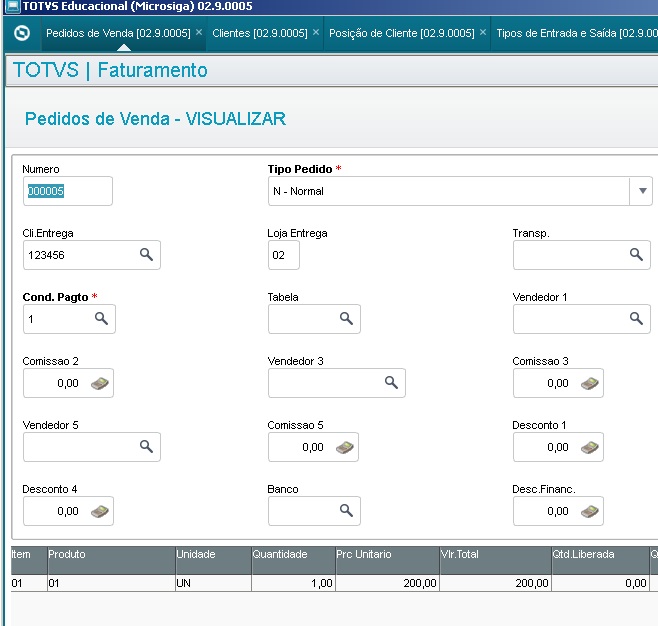
Task: Click the Numero field with 000005
Action: [68, 191]
